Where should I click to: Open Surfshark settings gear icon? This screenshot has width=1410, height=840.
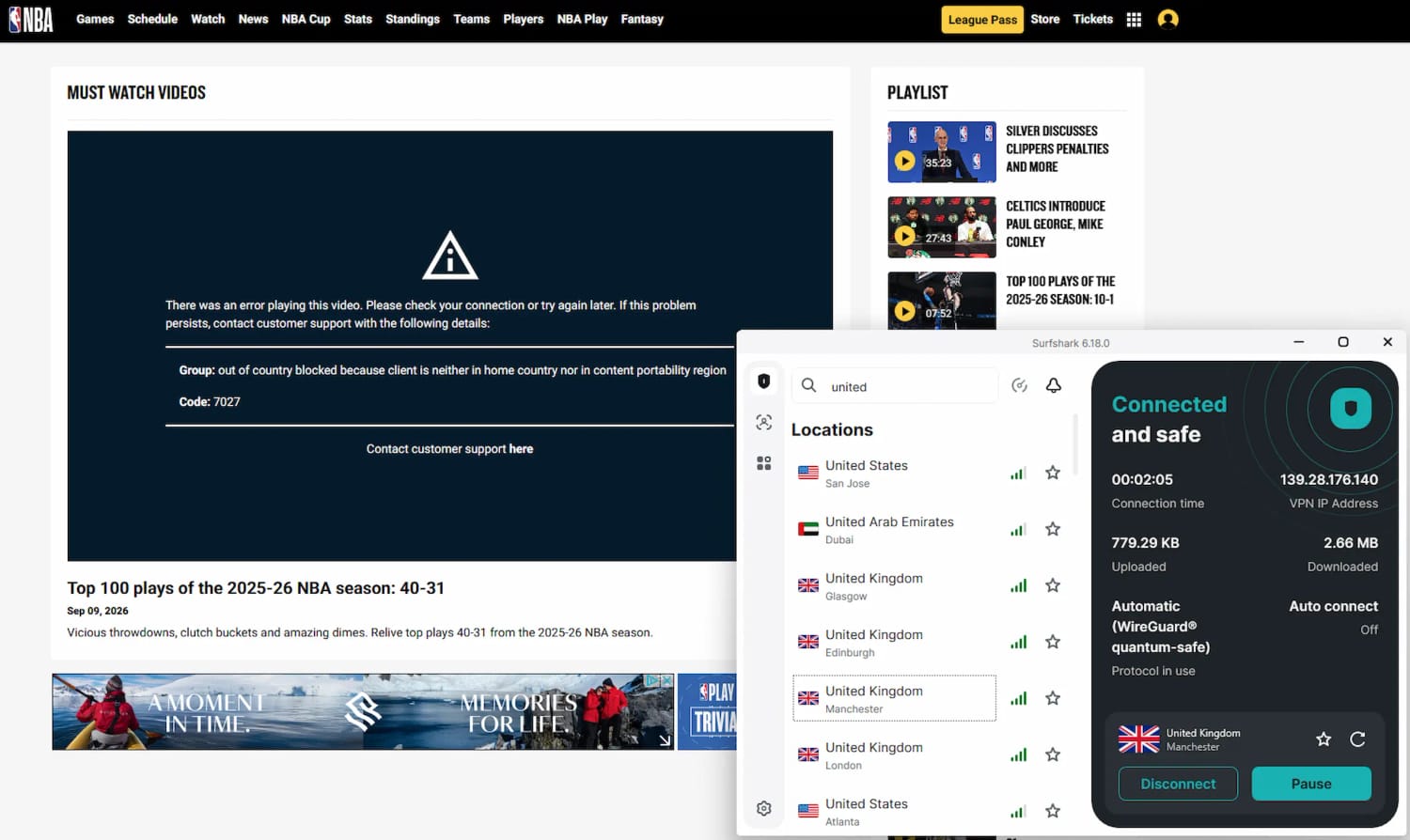click(x=764, y=808)
